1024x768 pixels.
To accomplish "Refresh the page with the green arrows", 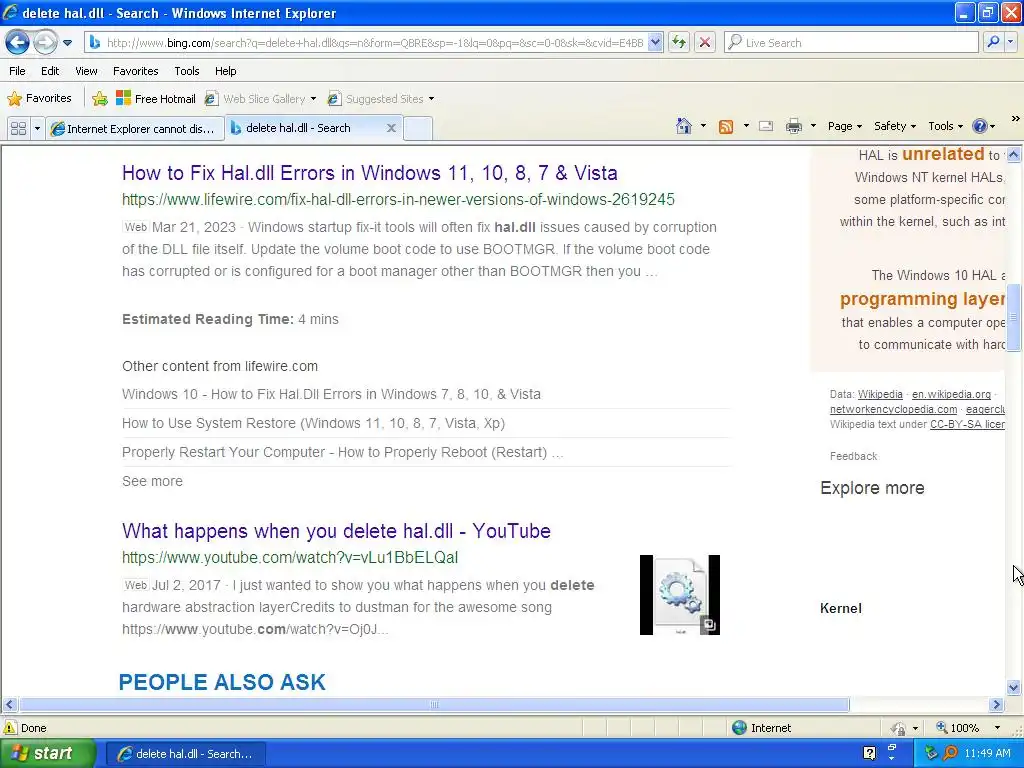I will click(x=679, y=43).
